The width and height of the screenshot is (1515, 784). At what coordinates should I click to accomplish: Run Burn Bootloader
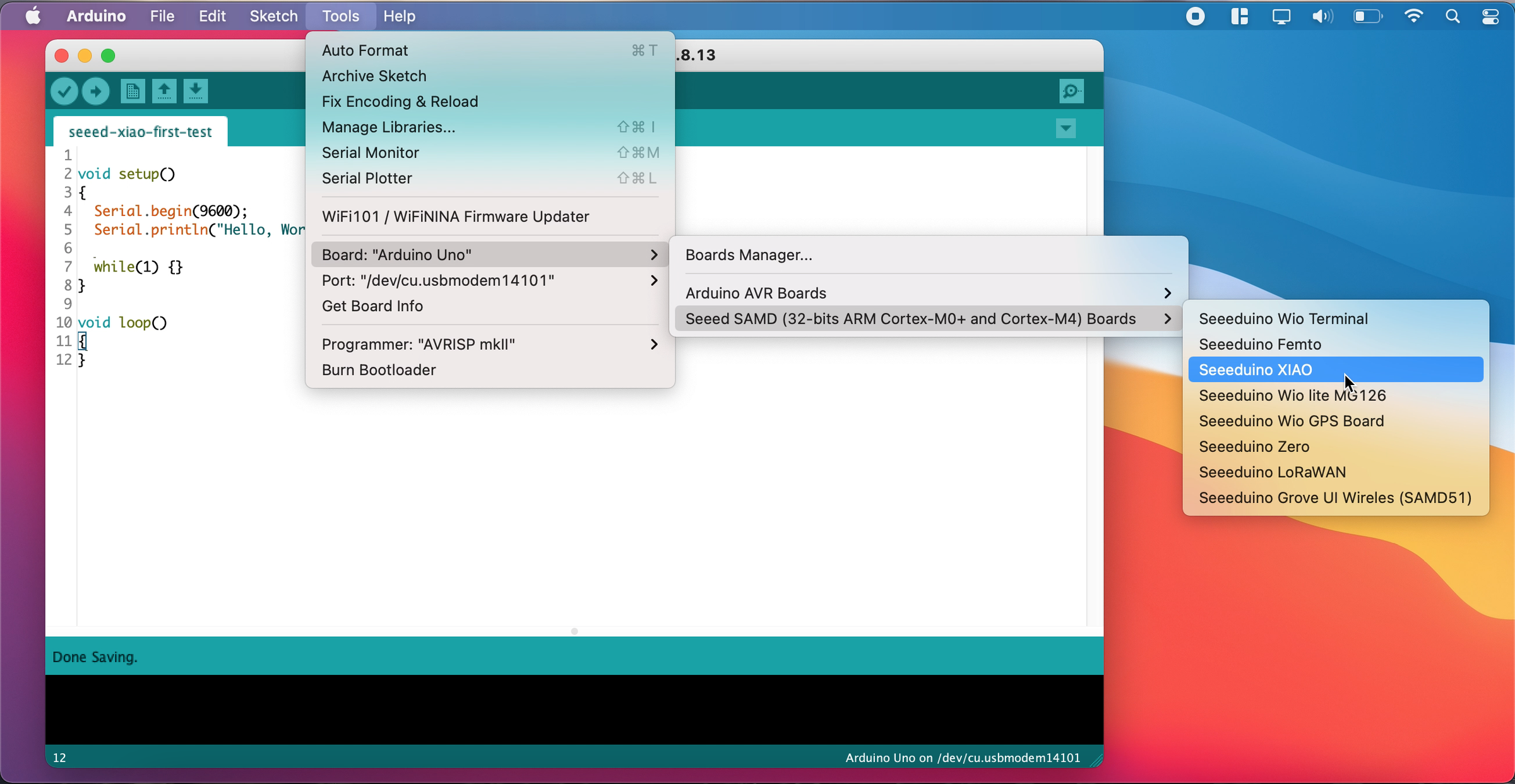(378, 370)
